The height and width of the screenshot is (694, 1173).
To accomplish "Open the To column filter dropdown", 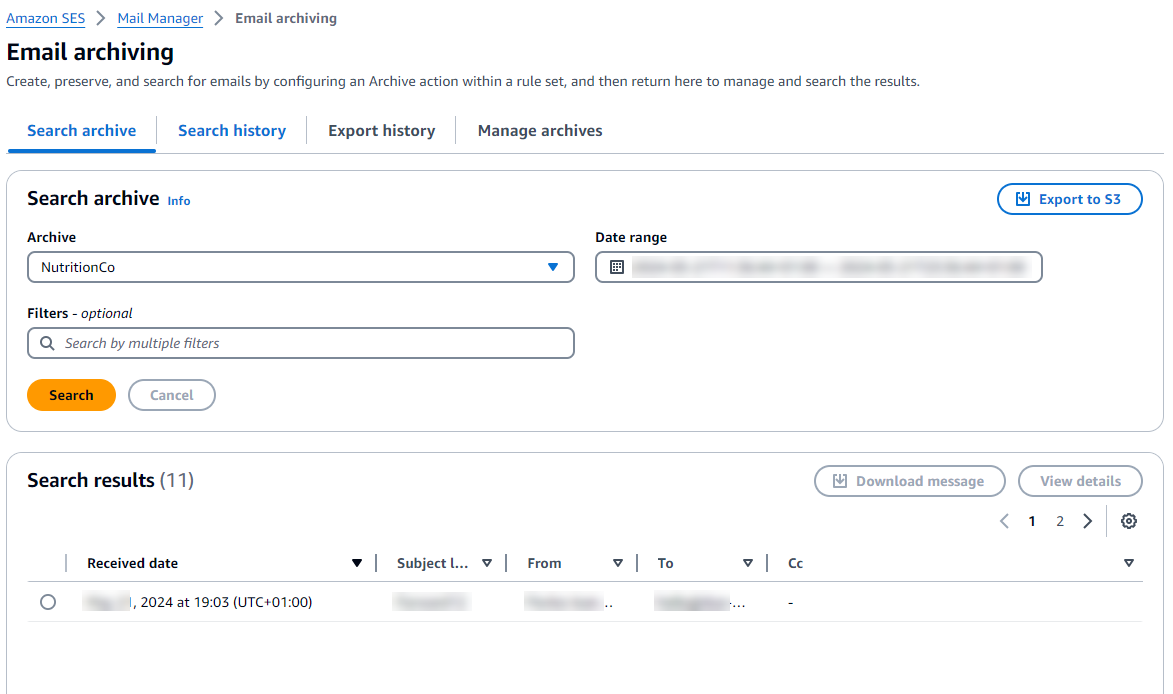I will (x=748, y=563).
